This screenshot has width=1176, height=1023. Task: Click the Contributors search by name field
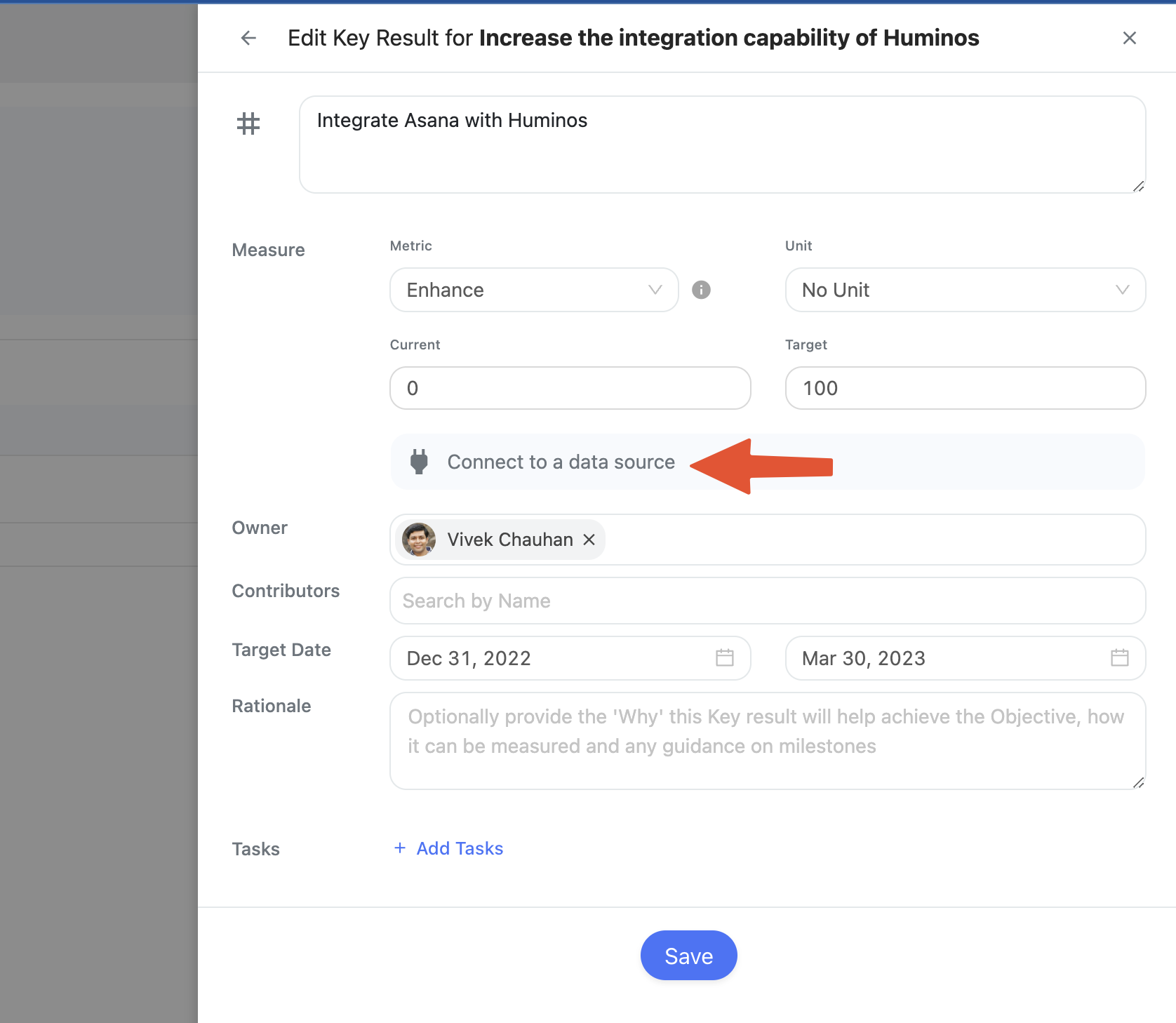[x=768, y=601]
